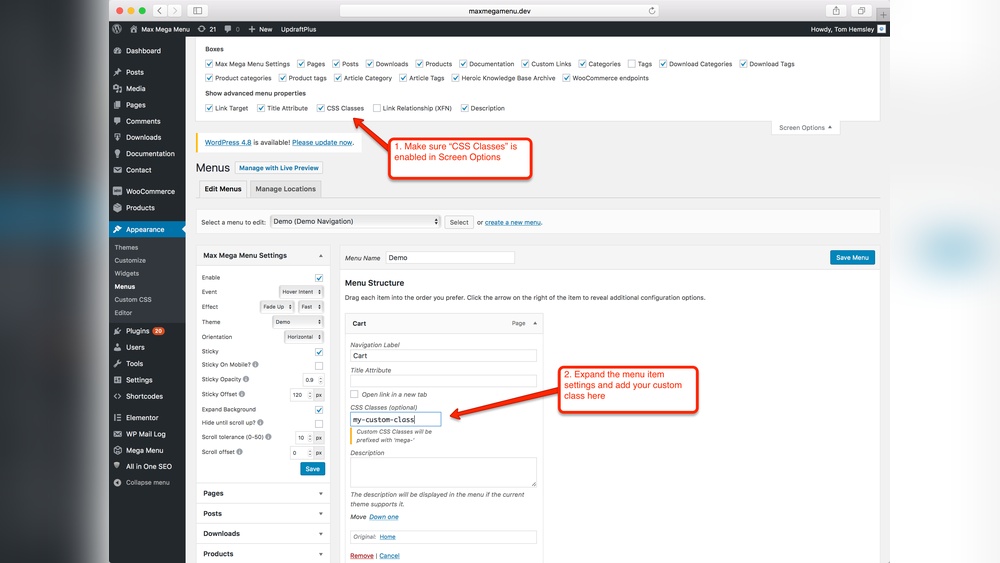Image resolution: width=1000 pixels, height=563 pixels.
Task: Open Pages via its sidebar icon
Action: 117,105
